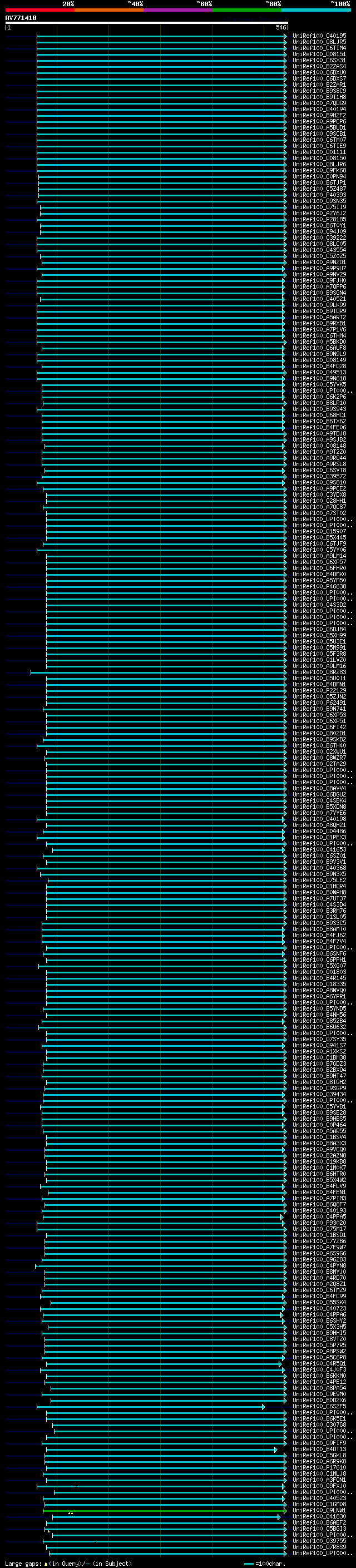The image size is (356, 1568).
Task: Click hit UniRef100_Q41653
Action: click(319, 850)
